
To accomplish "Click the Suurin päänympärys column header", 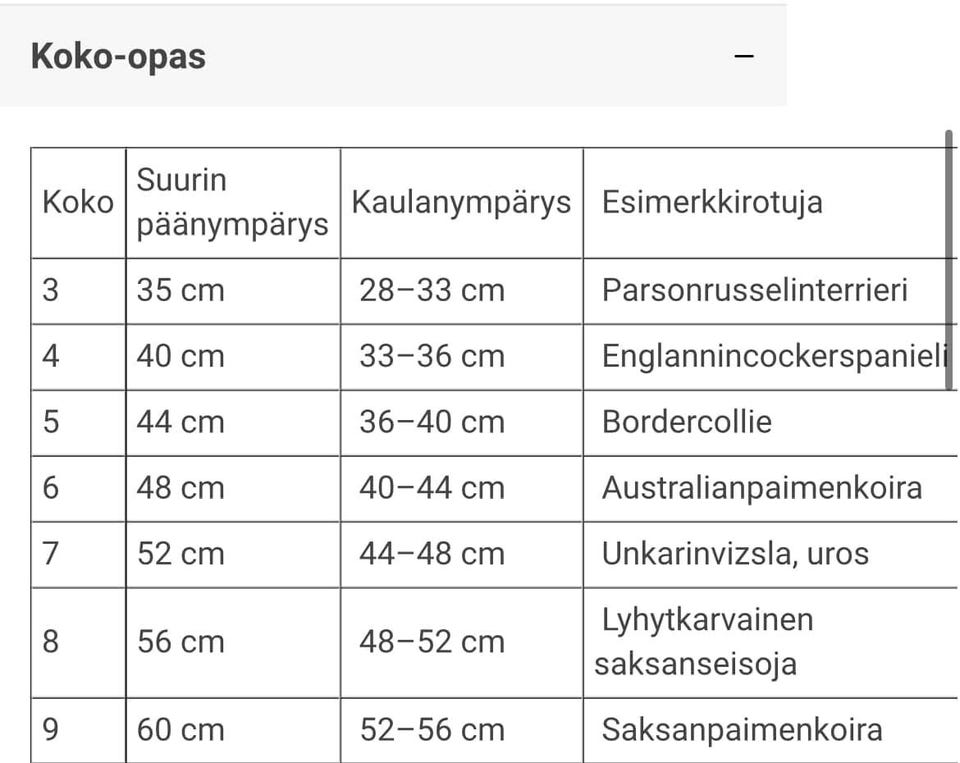I will click(x=232, y=203).
